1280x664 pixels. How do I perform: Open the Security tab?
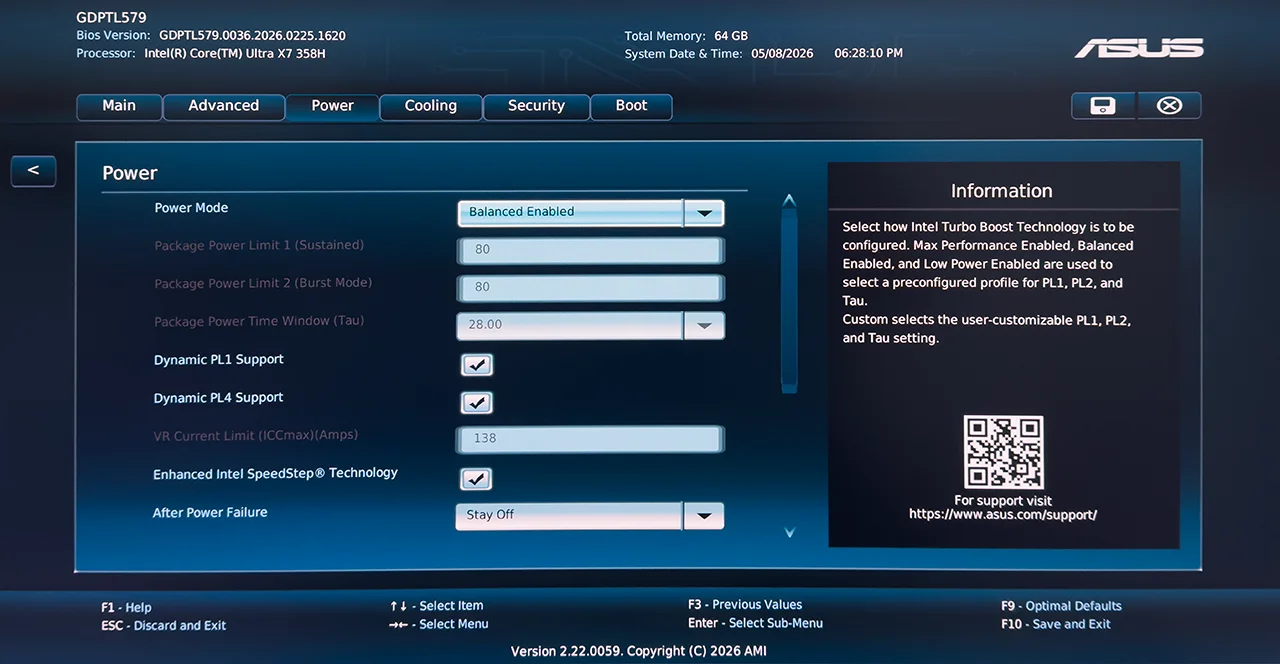536,106
